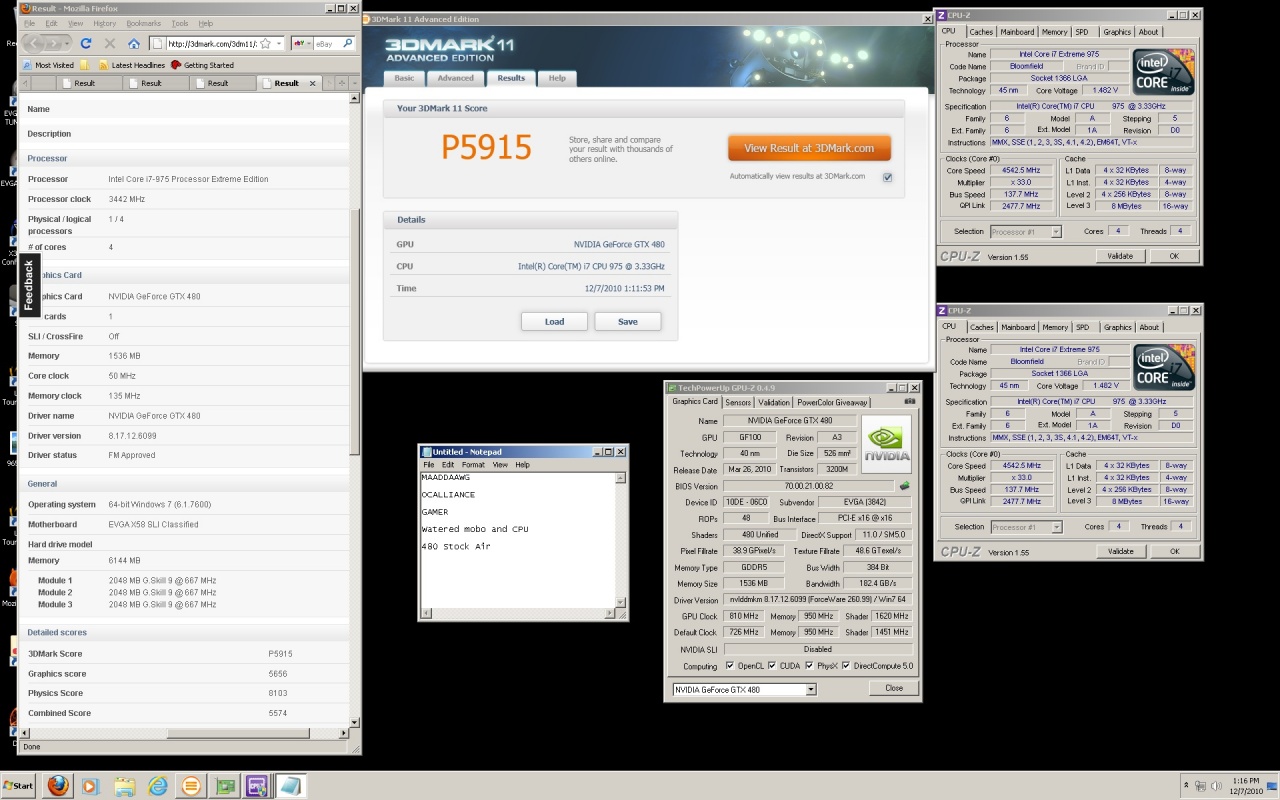This screenshot has width=1280, height=800.
Task: Click the Firefox reload page icon
Action: click(x=86, y=43)
